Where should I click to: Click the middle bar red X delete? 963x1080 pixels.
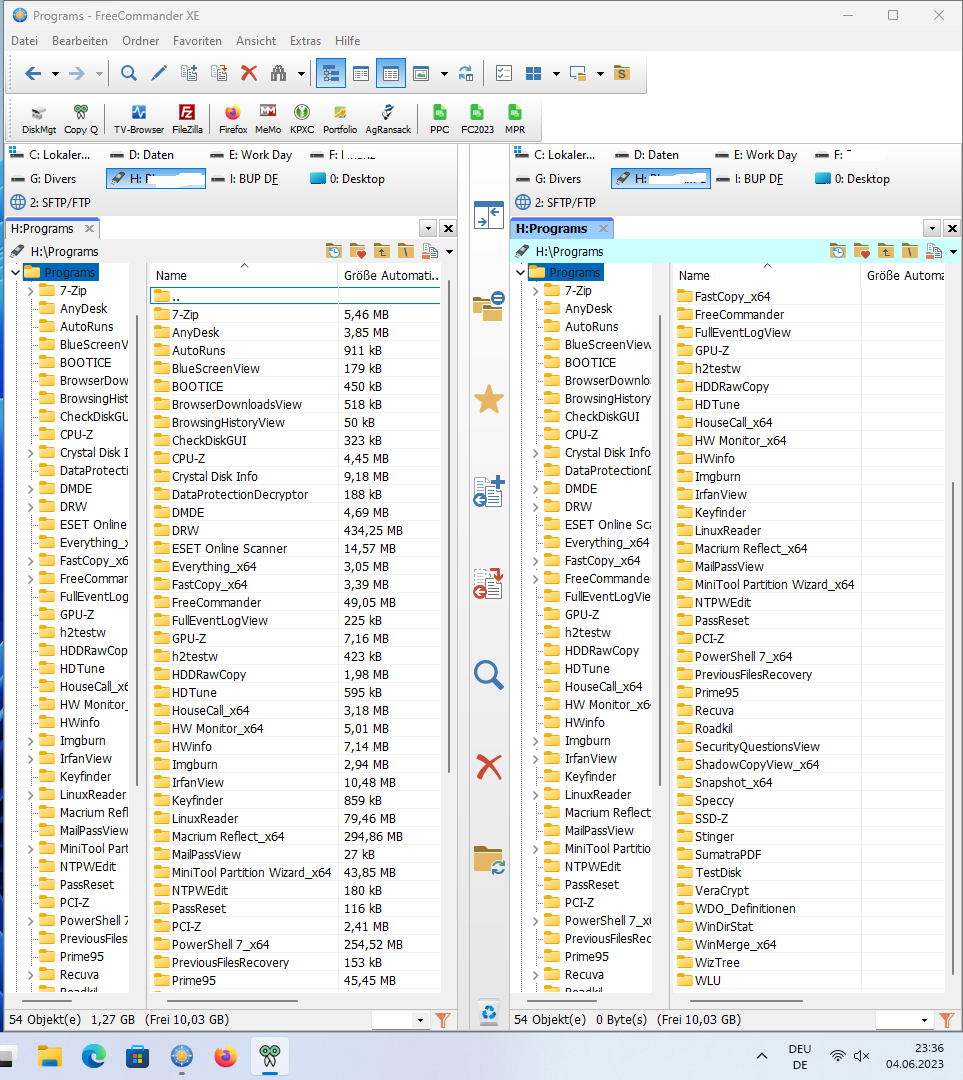pos(488,767)
